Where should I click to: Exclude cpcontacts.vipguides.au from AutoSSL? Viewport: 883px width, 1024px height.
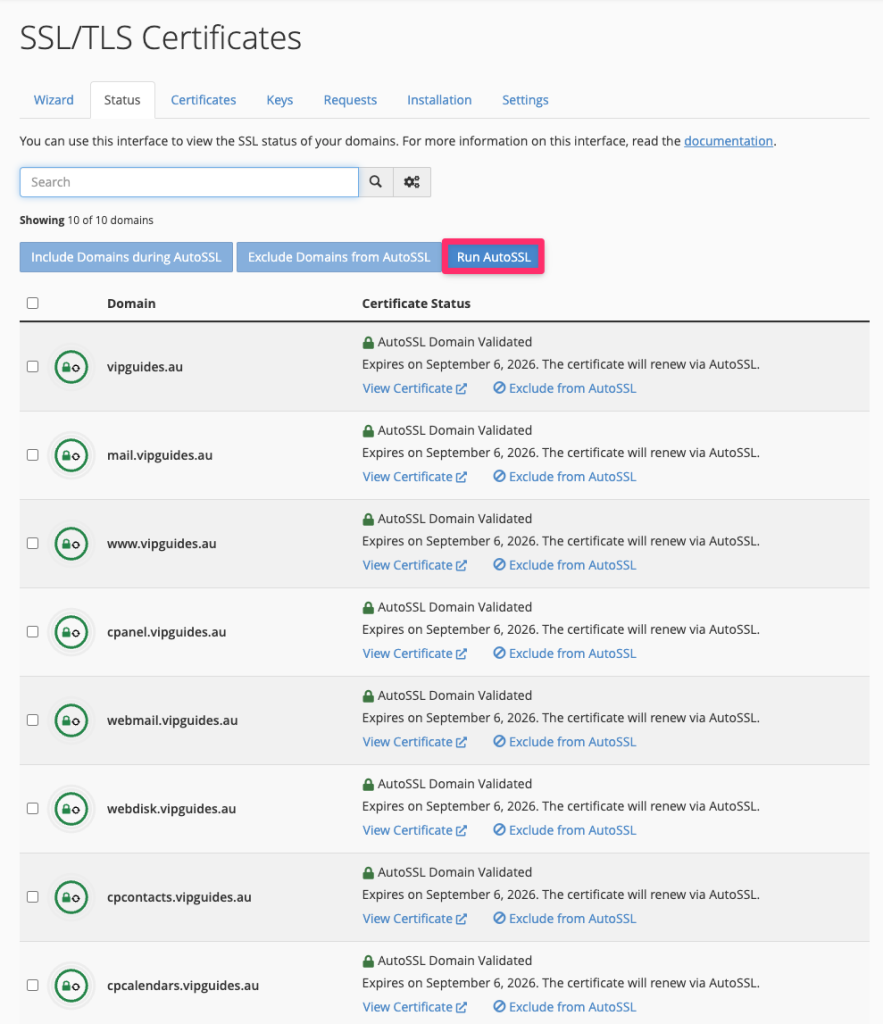tap(564, 919)
